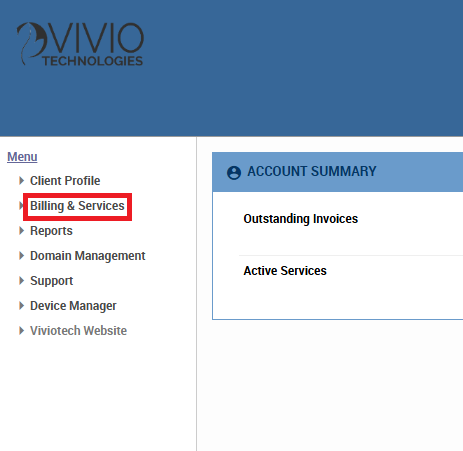Click the Account Summary panel header
The height and width of the screenshot is (451, 463).
click(337, 172)
